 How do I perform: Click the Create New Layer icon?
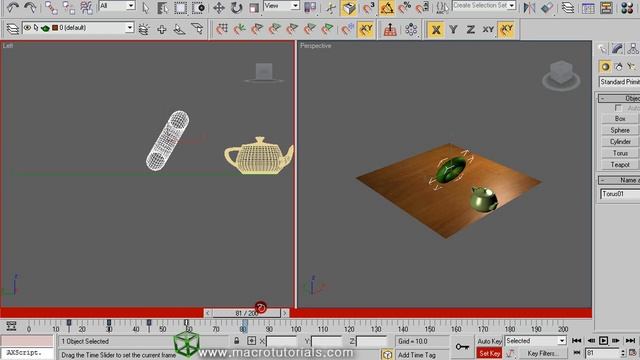pos(144,29)
